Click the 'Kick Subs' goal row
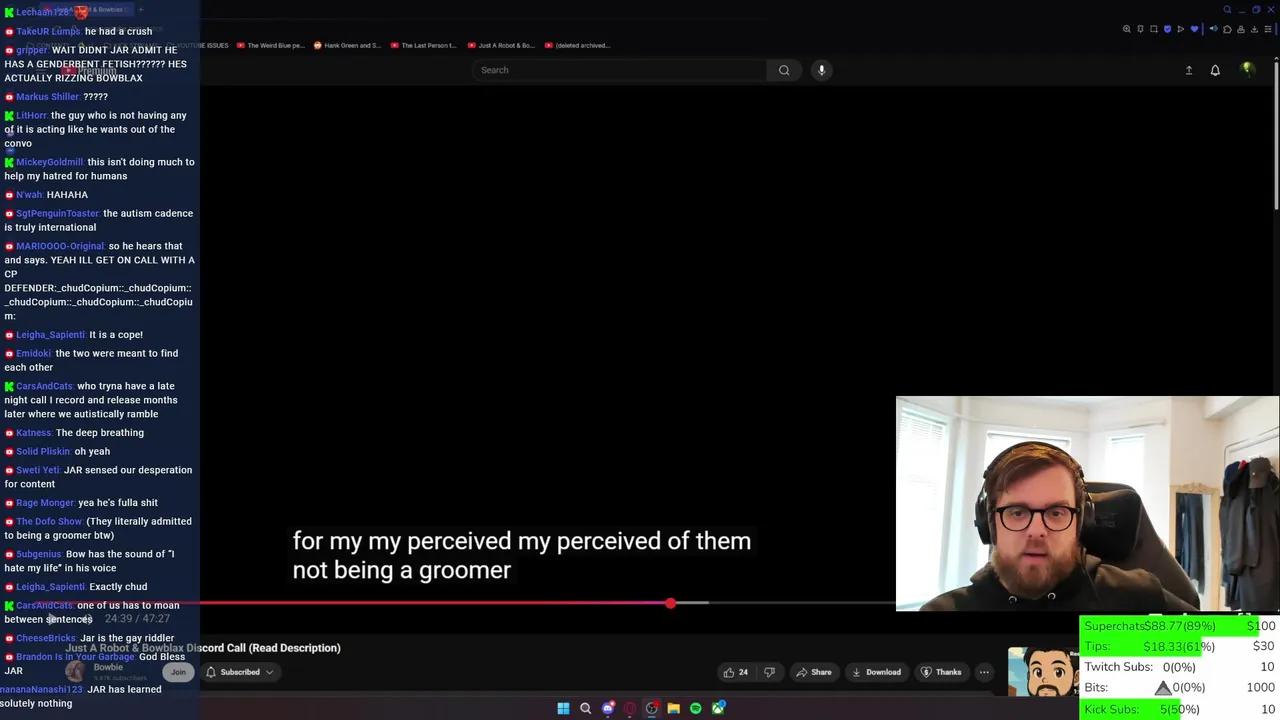Viewport: 1280px width, 720px height. point(1179,709)
